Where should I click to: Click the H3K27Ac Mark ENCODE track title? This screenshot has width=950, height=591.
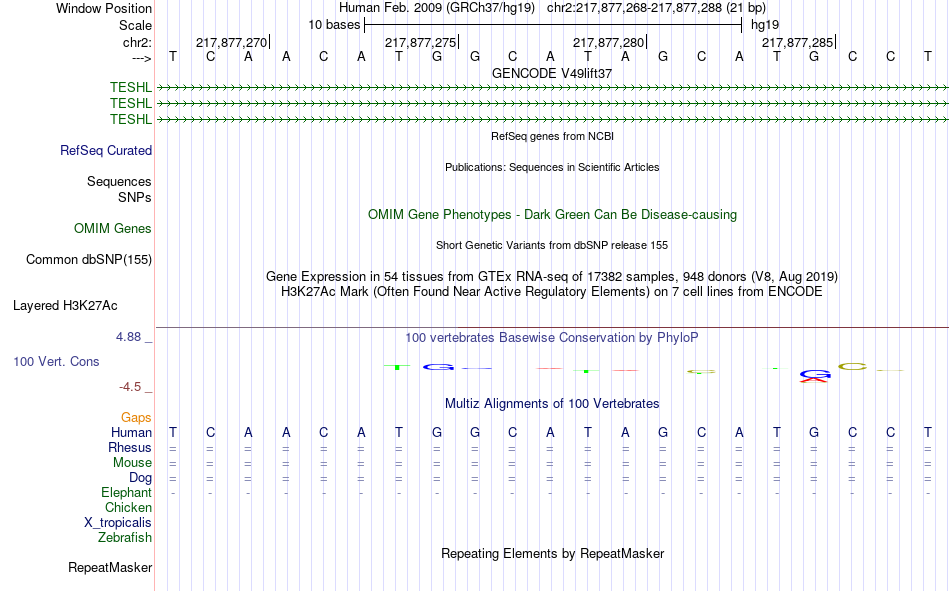[552, 292]
